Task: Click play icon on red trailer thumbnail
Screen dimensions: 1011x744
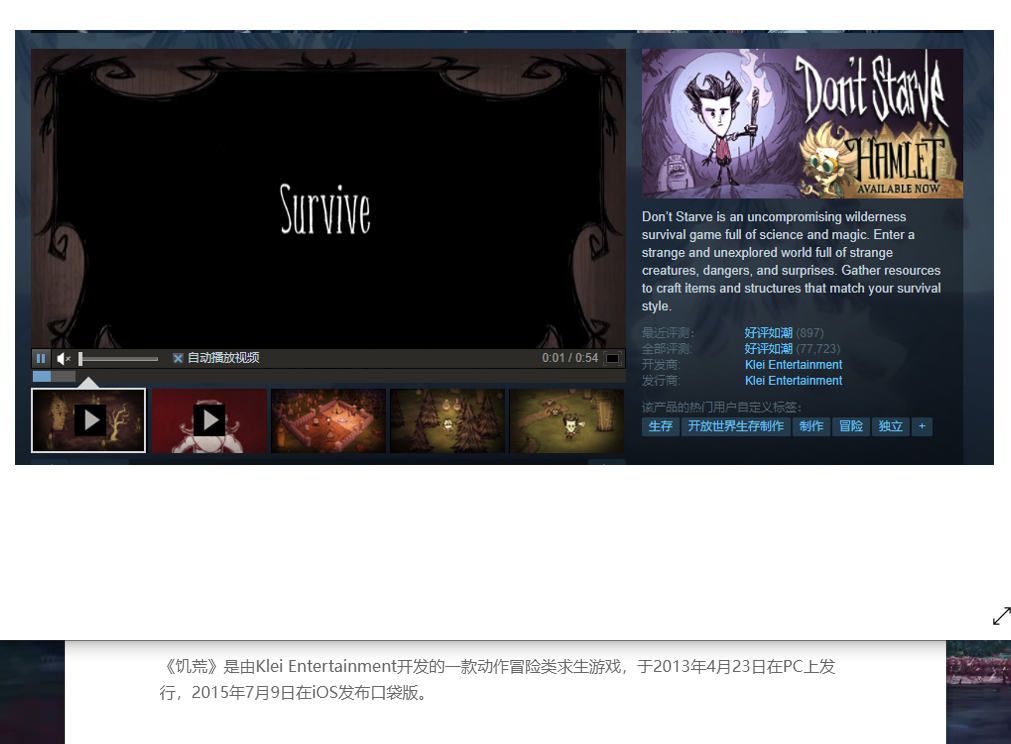Action: tap(209, 420)
